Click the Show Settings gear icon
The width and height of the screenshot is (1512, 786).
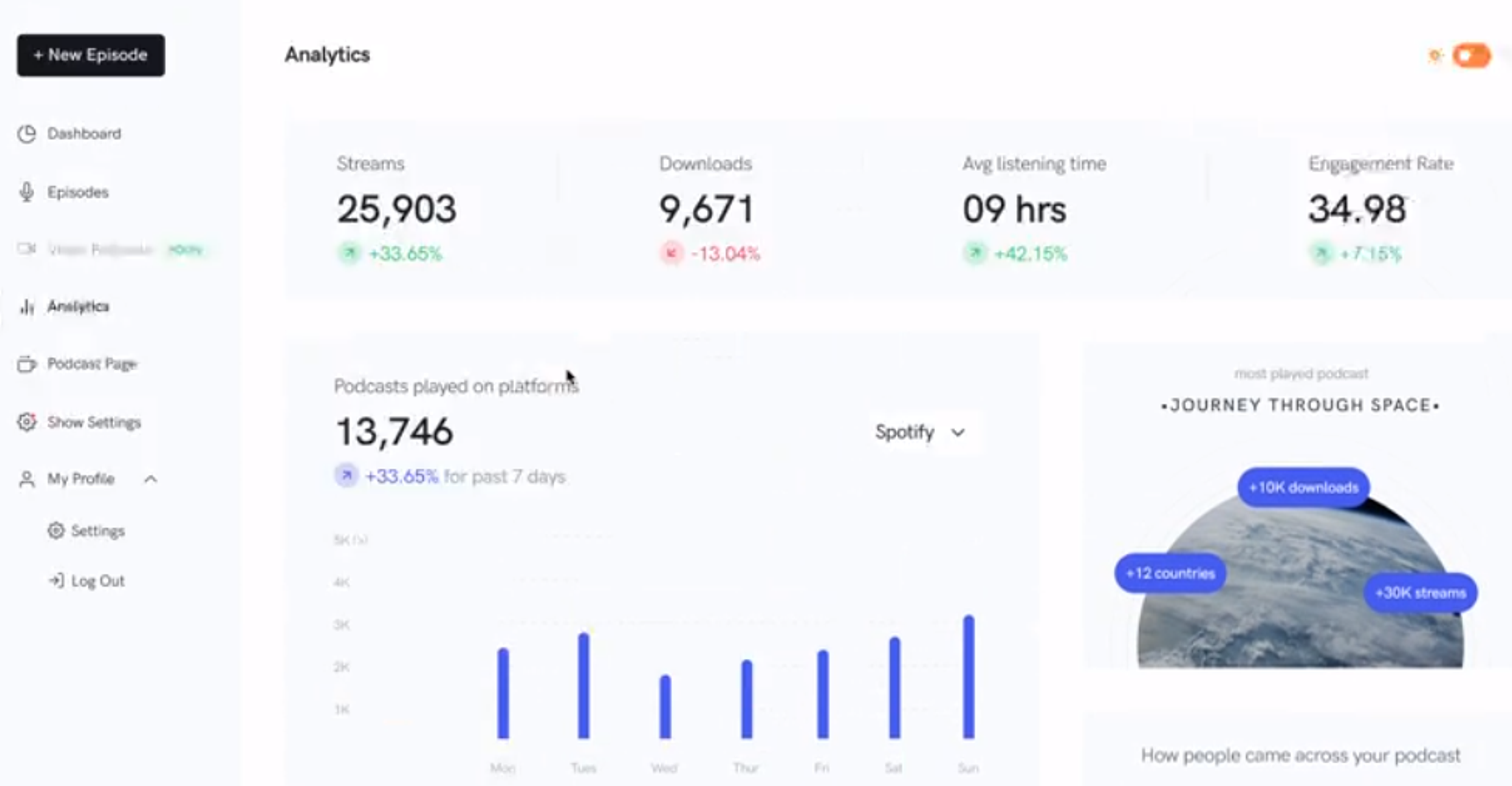click(26, 422)
